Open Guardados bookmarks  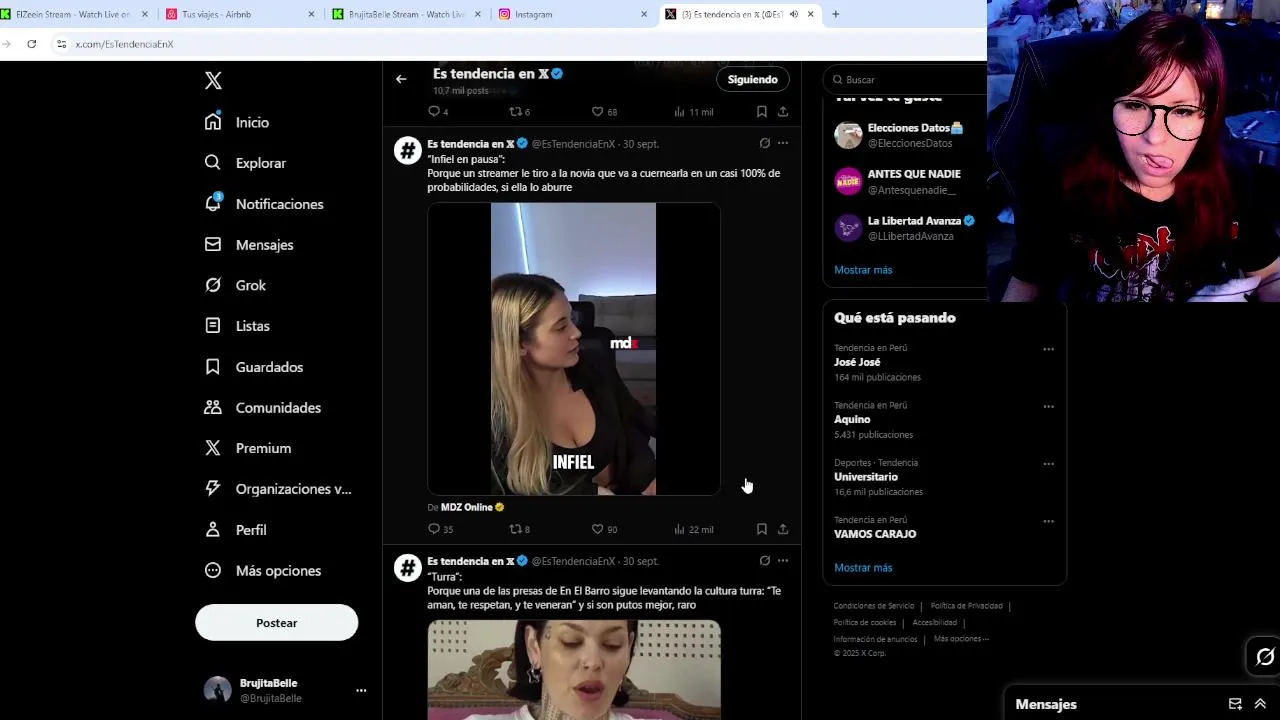pyautogui.click(x=254, y=367)
